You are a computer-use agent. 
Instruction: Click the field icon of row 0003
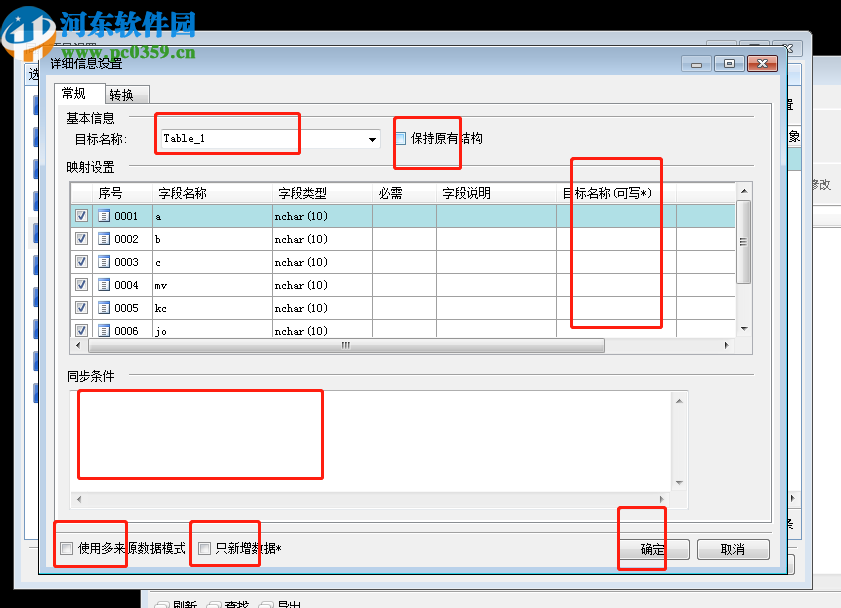pos(104,262)
